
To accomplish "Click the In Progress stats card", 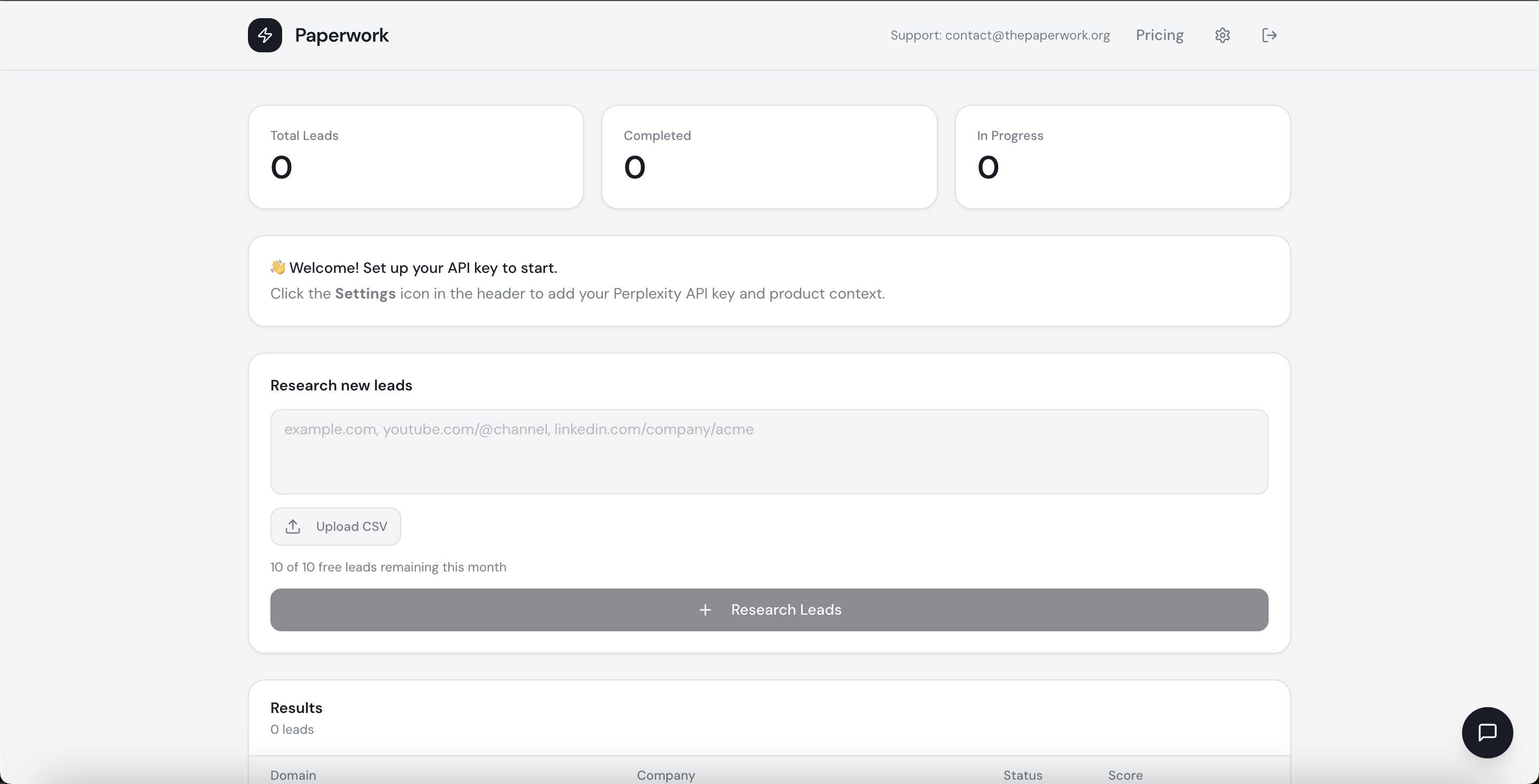I will click(x=1122, y=157).
